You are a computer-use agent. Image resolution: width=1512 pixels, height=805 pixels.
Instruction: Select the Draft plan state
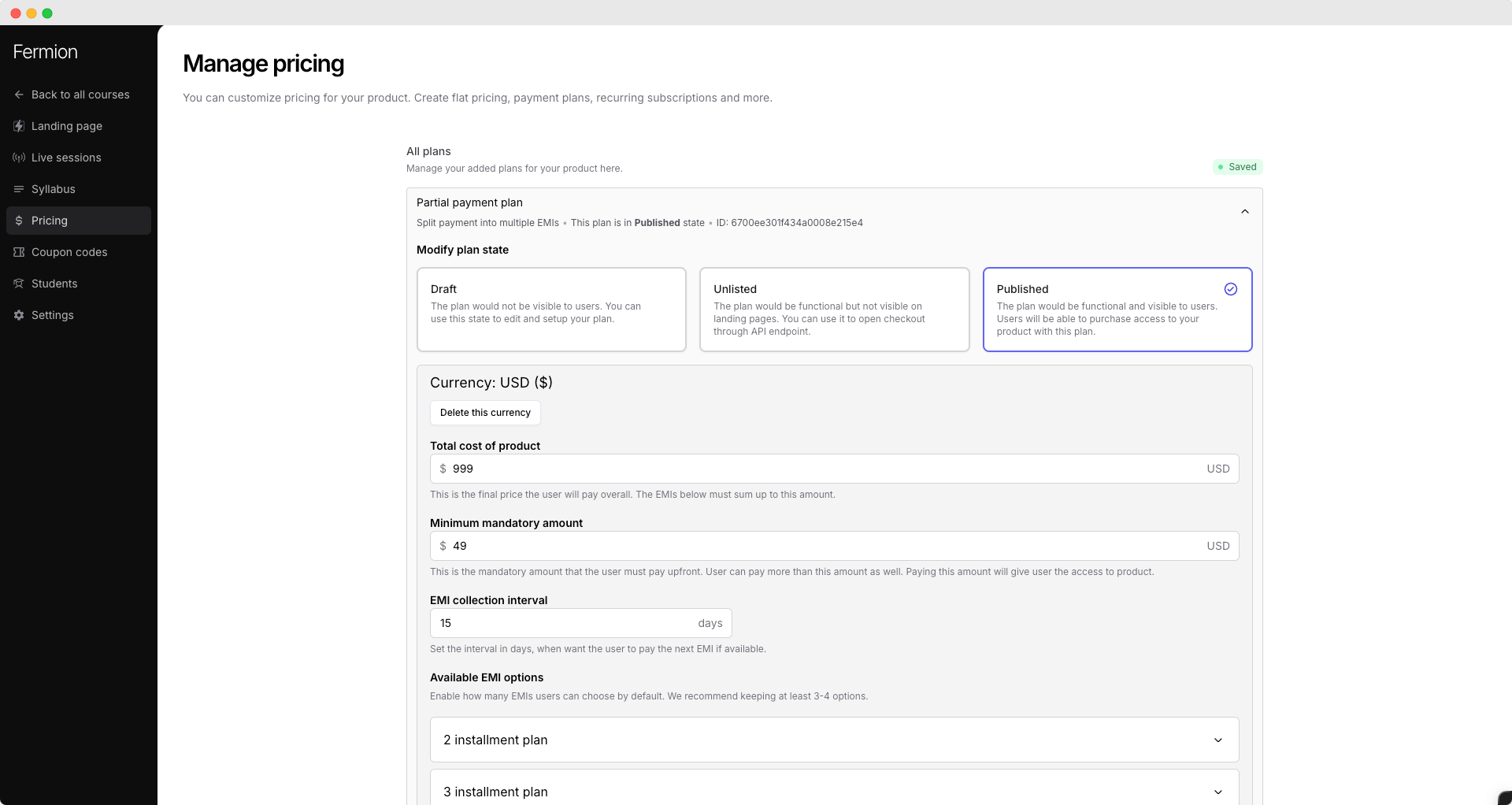(551, 309)
